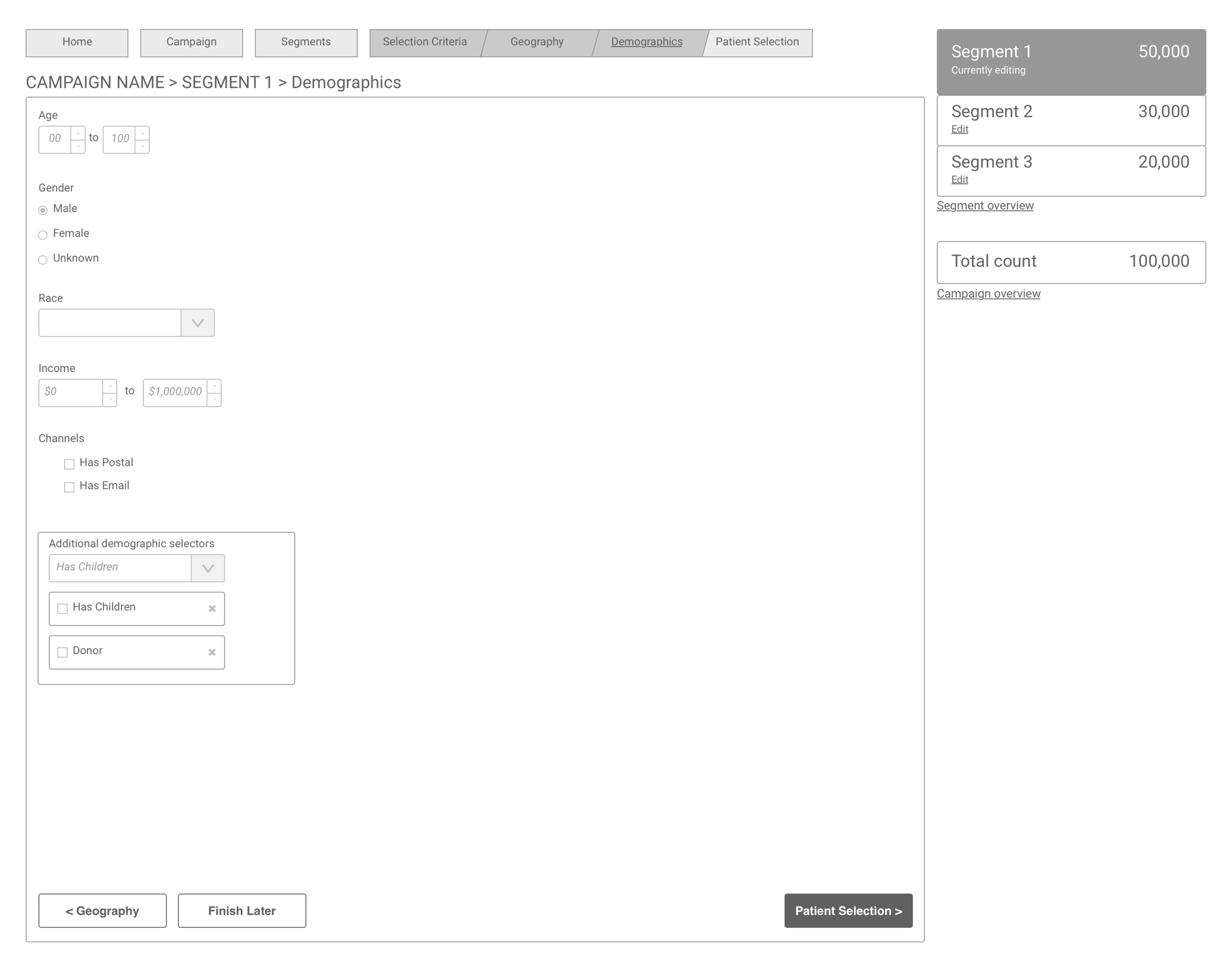Click the Patient Selection tab

tap(757, 42)
